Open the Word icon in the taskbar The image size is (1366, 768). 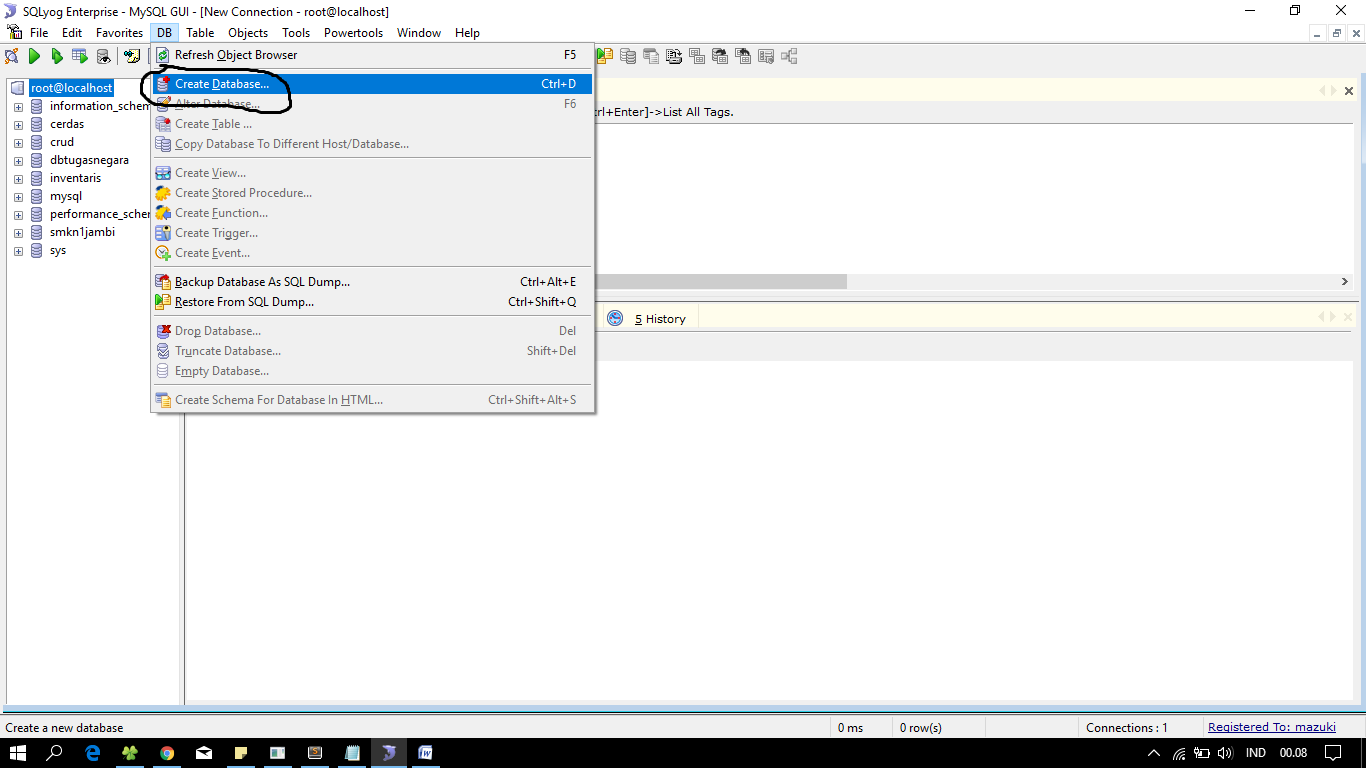point(426,753)
